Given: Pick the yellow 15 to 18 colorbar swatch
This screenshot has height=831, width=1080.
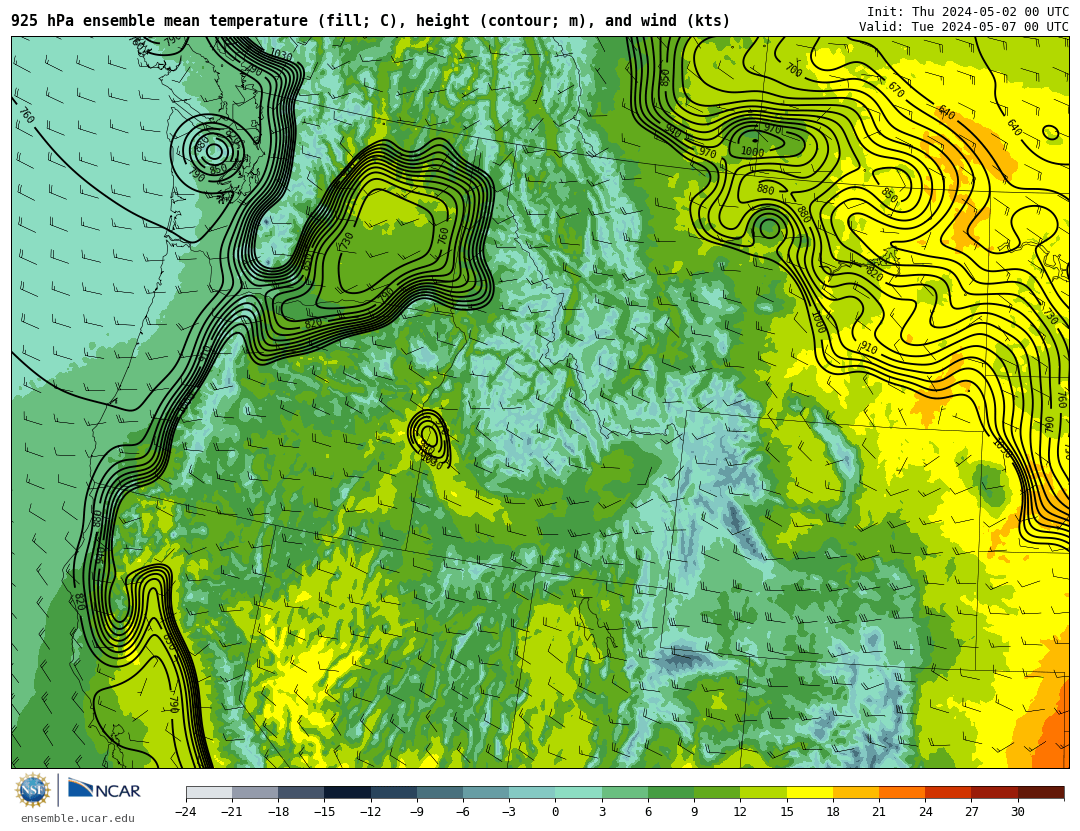Looking at the screenshot, I should tap(809, 792).
